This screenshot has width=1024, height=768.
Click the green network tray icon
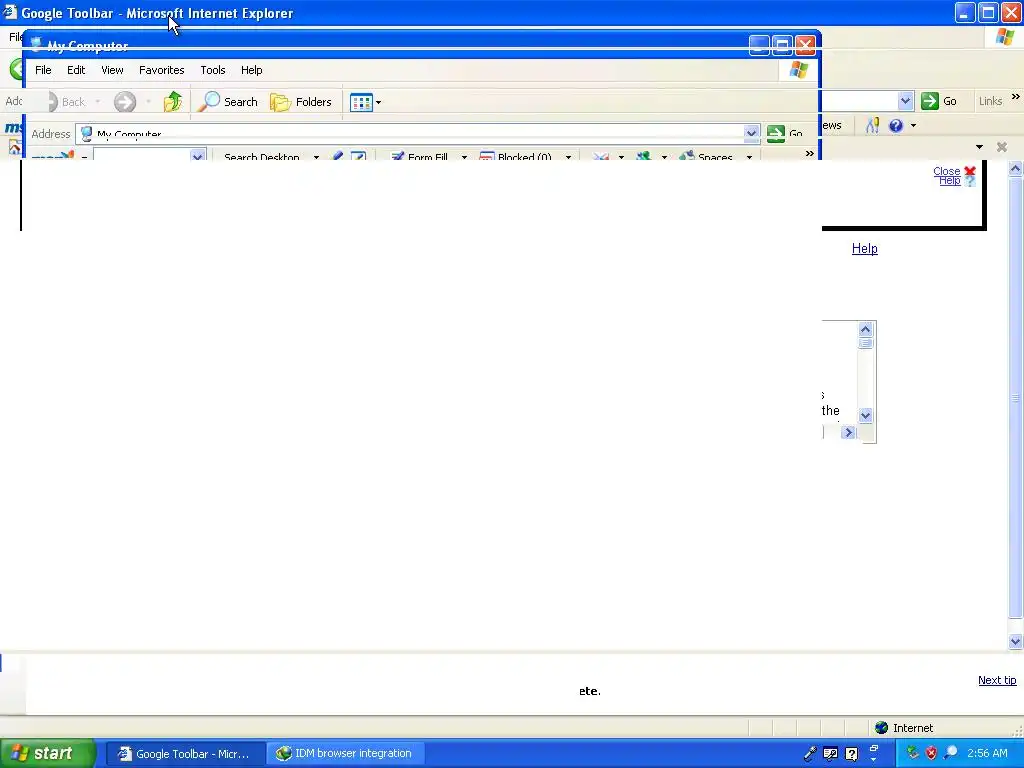(912, 753)
